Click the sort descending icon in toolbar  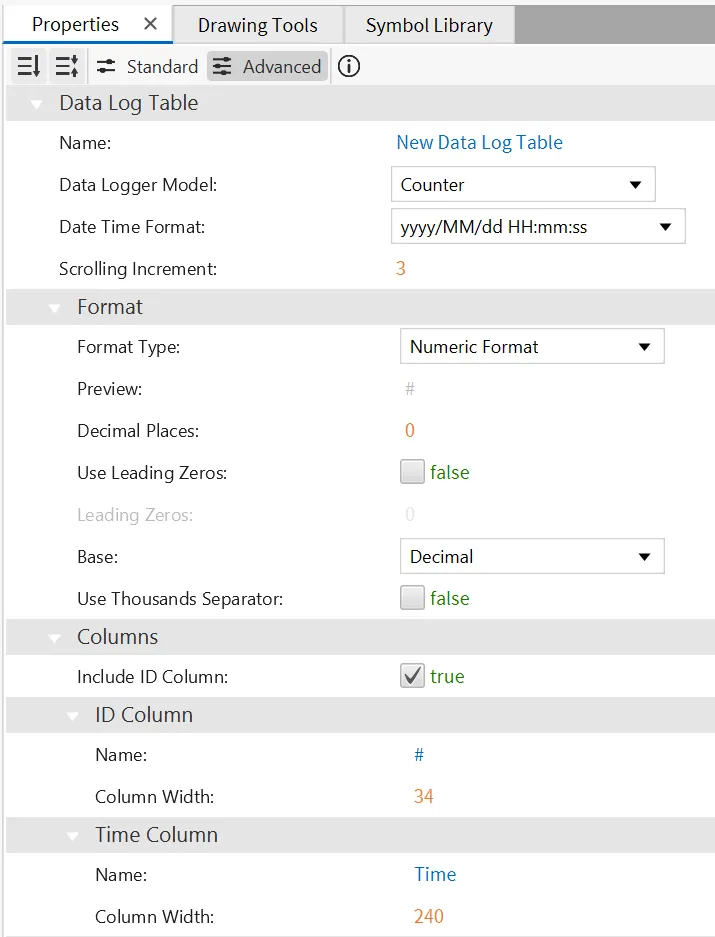[29, 67]
